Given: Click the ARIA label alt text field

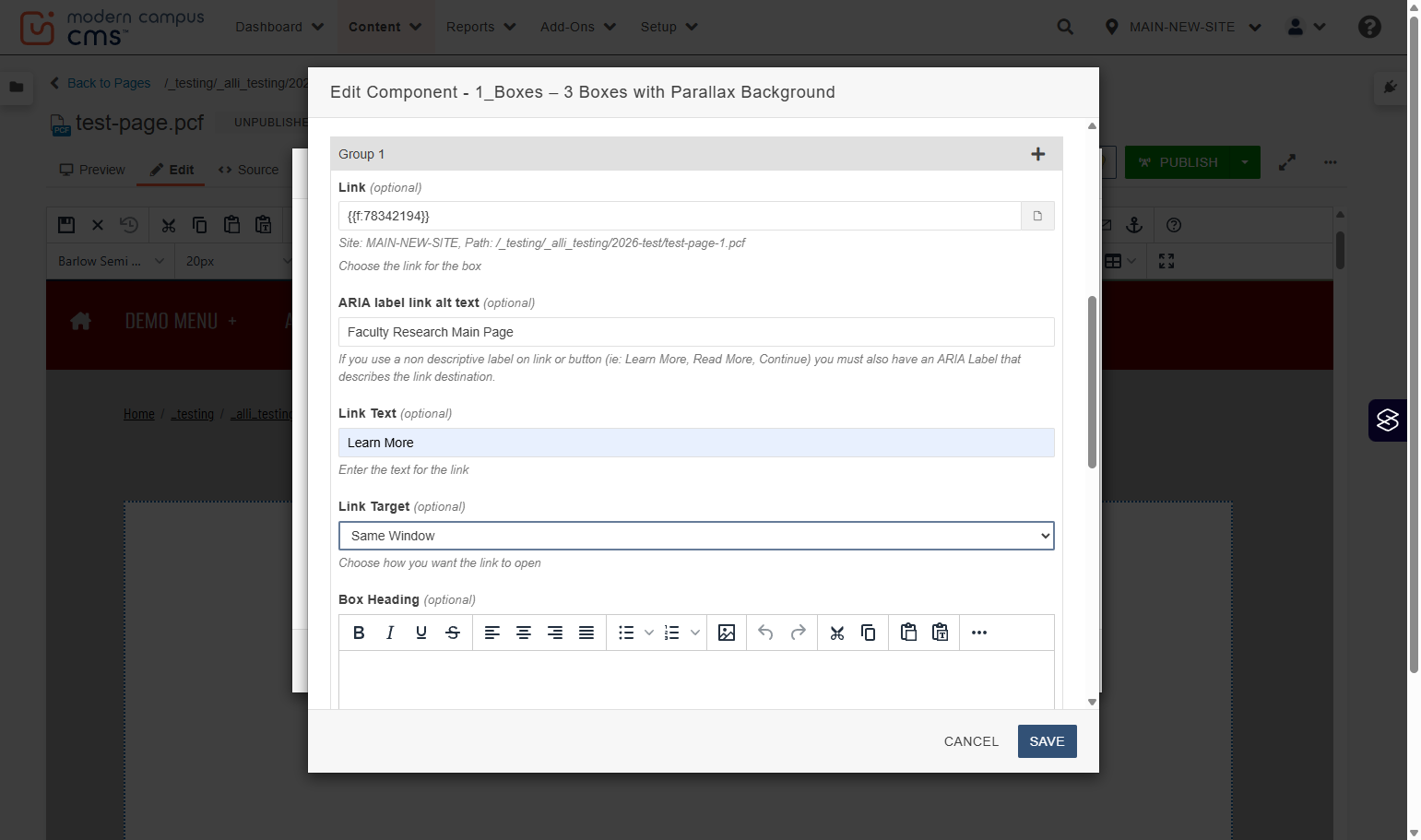Looking at the screenshot, I should click(696, 332).
